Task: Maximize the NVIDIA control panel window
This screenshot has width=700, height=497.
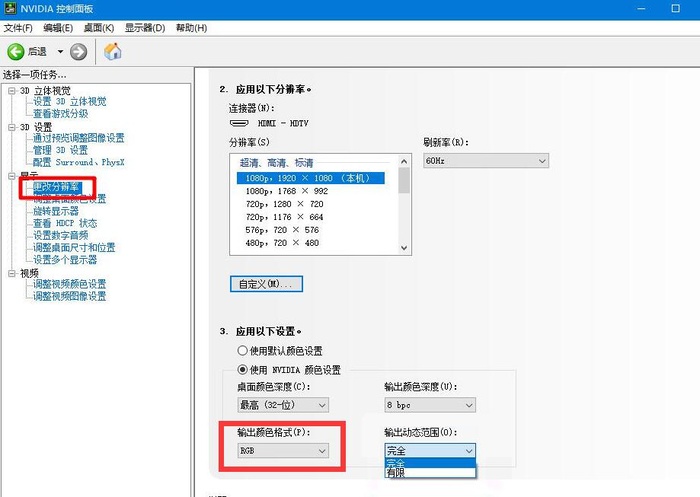Action: (675, 8)
